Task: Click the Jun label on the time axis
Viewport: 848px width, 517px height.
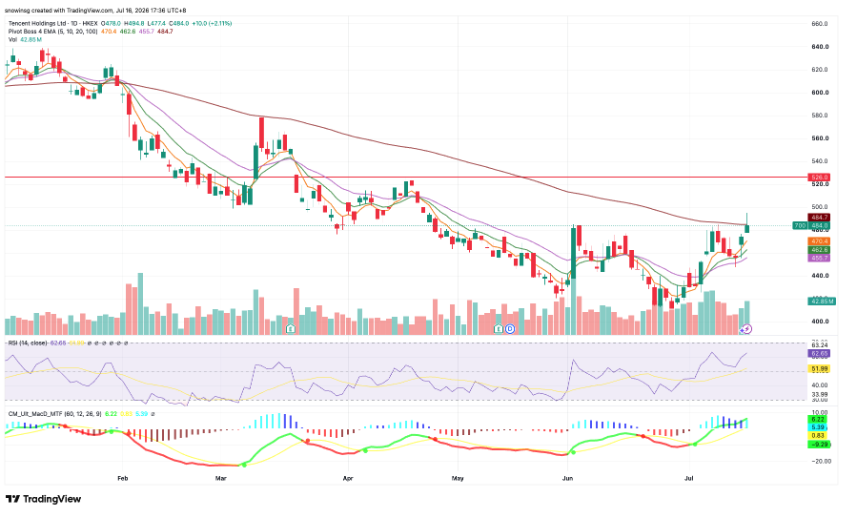Action: coord(567,479)
